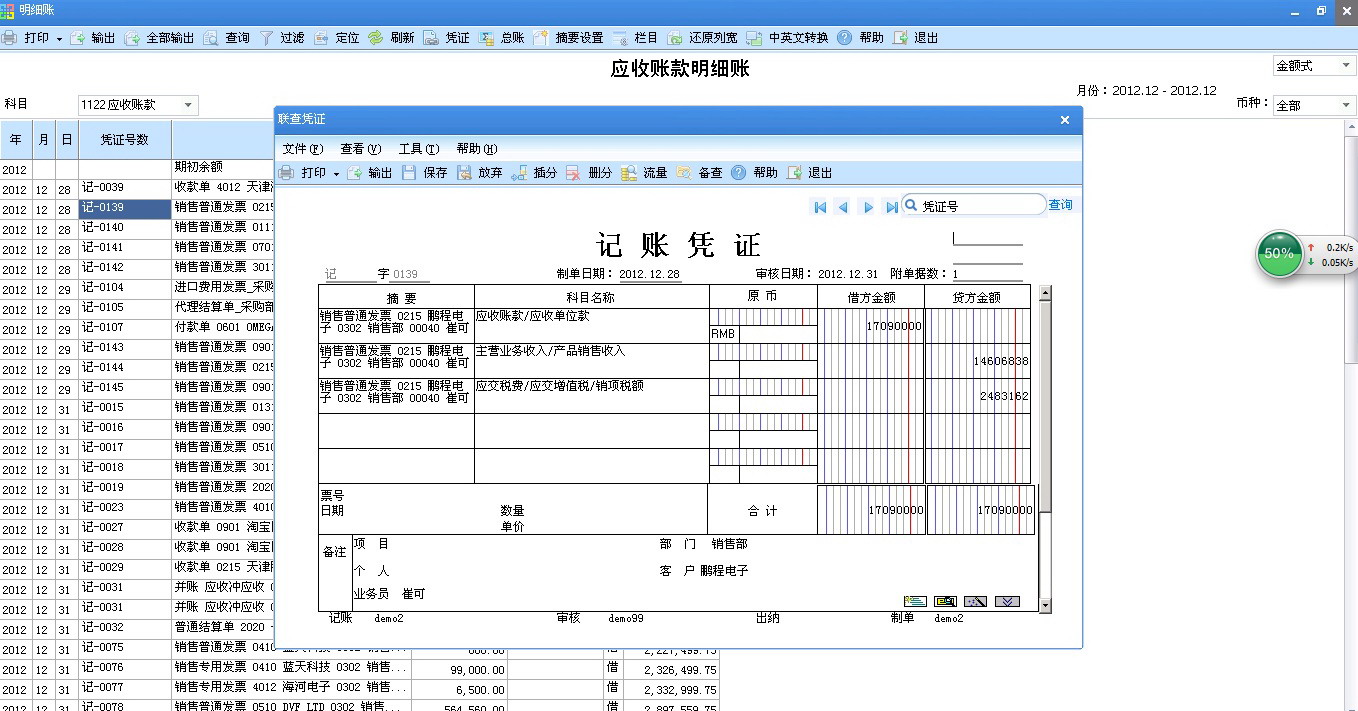This screenshot has height=711, width=1358.
Task: Go to the next voucher
Action: click(868, 207)
